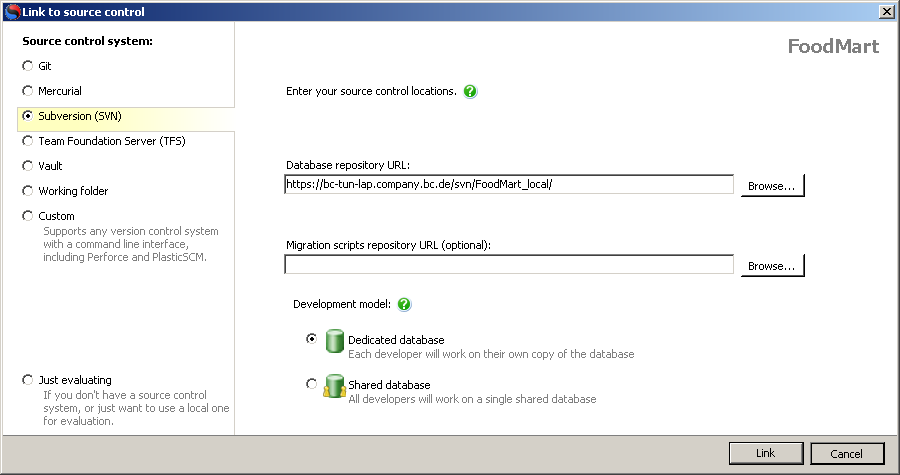Click 'All developers will work on a single shared database' text
Screen dimensions: 900x475
pos(472,399)
